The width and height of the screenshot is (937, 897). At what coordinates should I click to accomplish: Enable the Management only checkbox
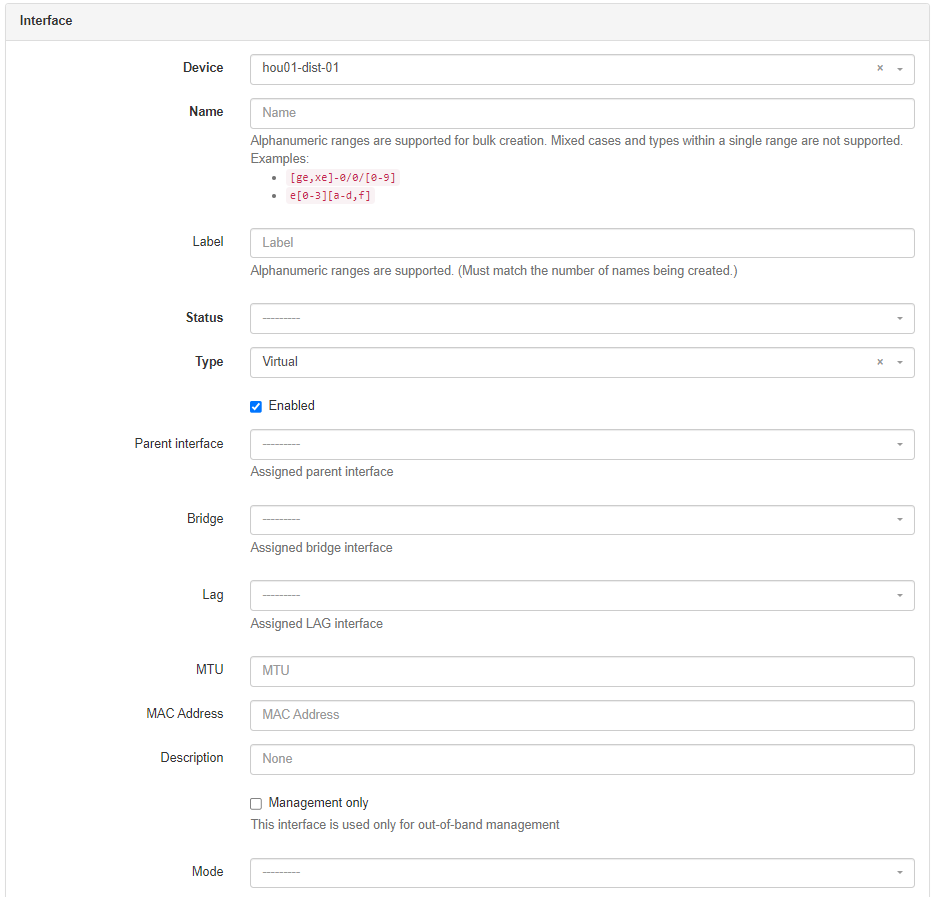[x=256, y=804]
